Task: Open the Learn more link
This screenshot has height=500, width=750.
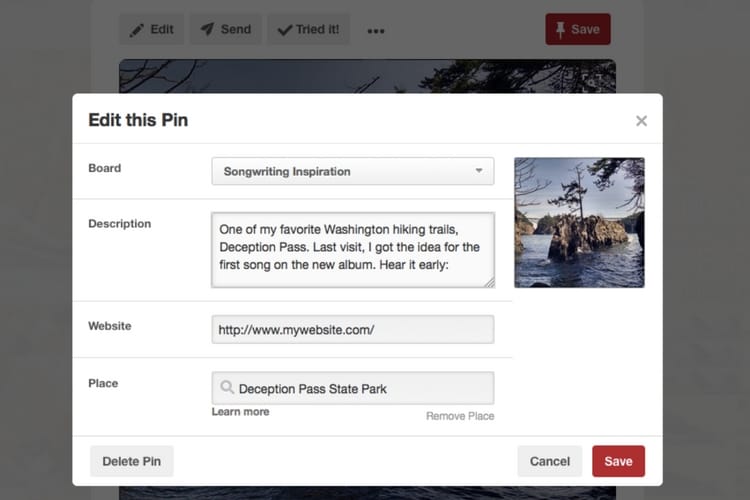Action: (240, 412)
